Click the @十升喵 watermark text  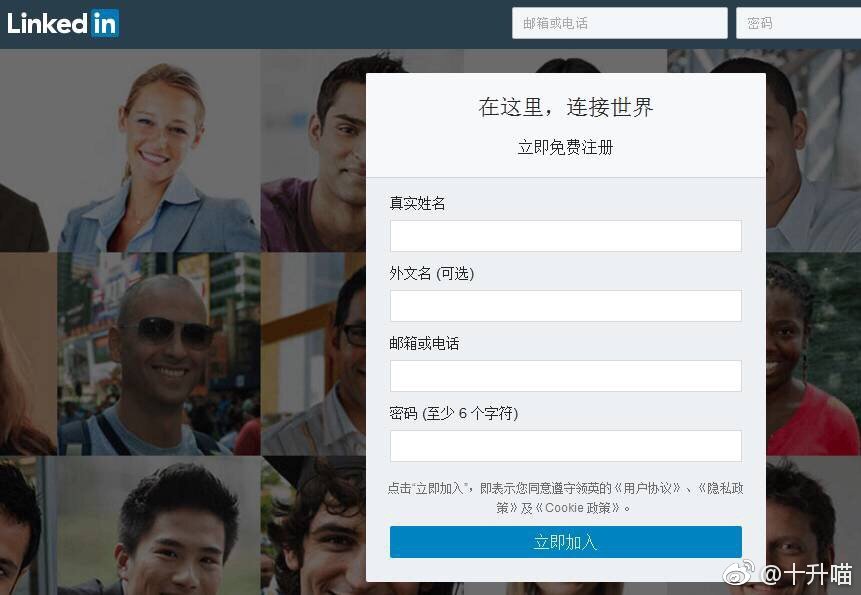point(806,574)
